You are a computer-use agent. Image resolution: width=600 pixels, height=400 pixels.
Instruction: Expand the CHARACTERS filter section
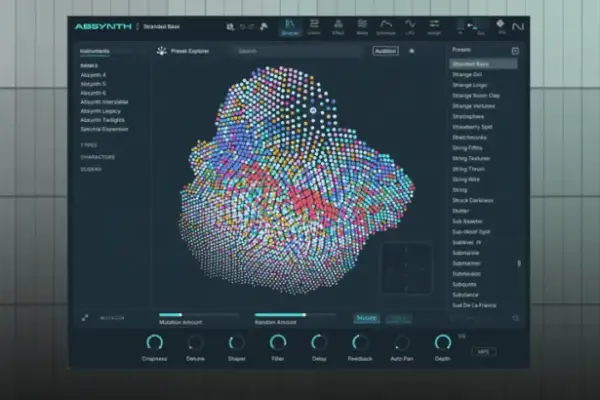[98, 157]
